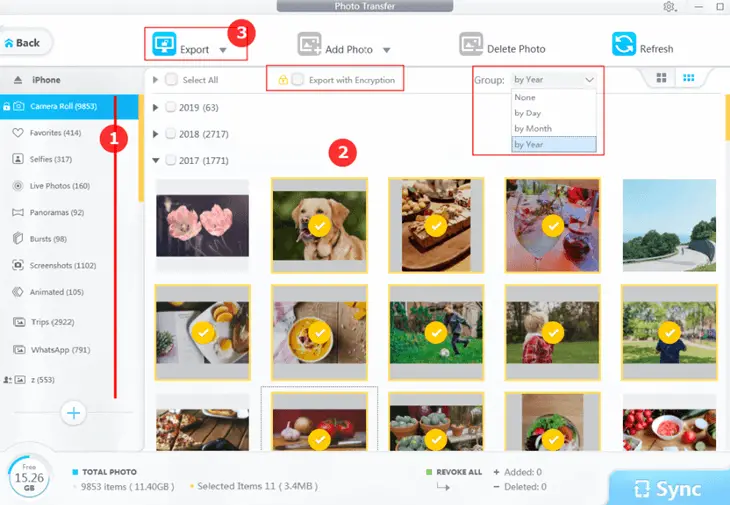Click the Selfies portrait icon
This screenshot has width=730, height=506.
click(18, 159)
